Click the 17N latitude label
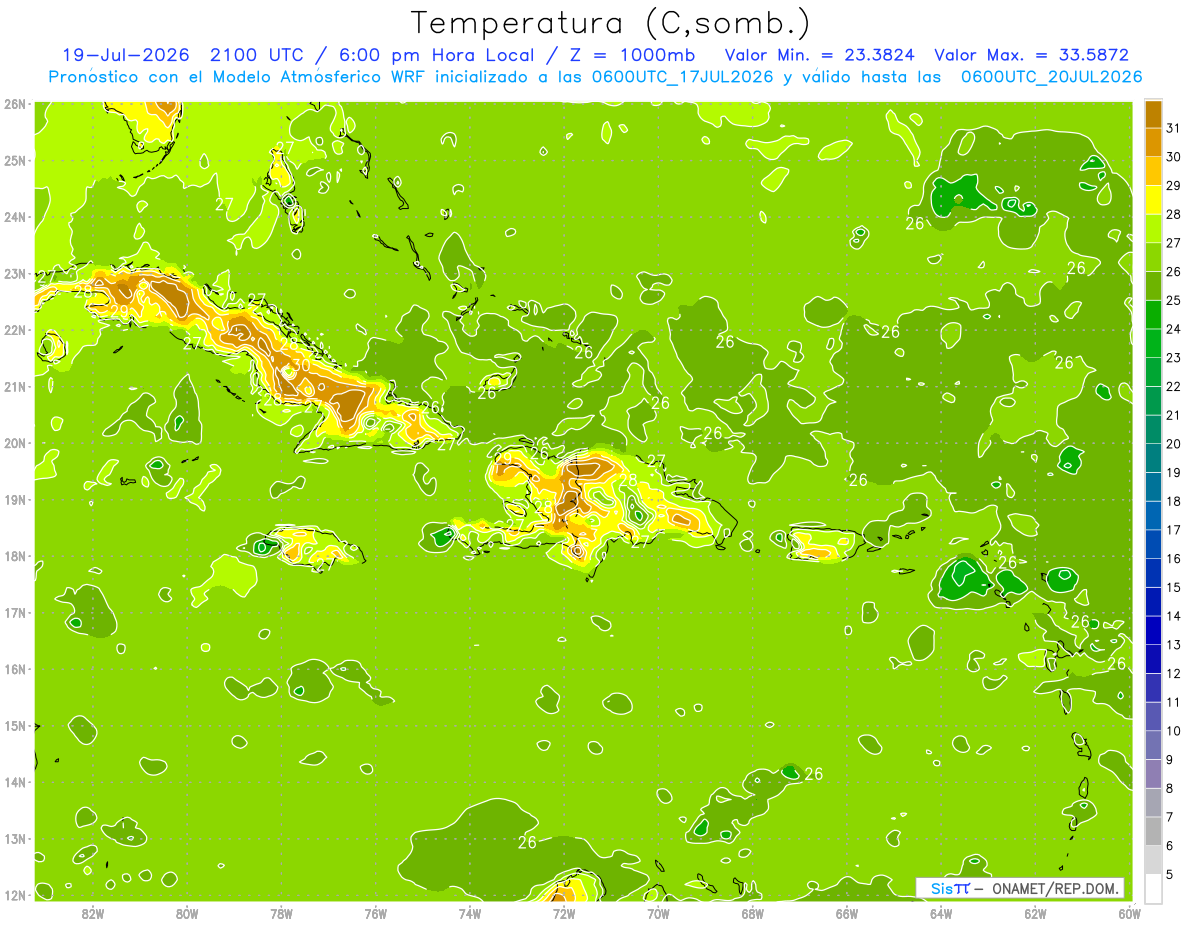The height and width of the screenshot is (927, 1200). coord(14,612)
